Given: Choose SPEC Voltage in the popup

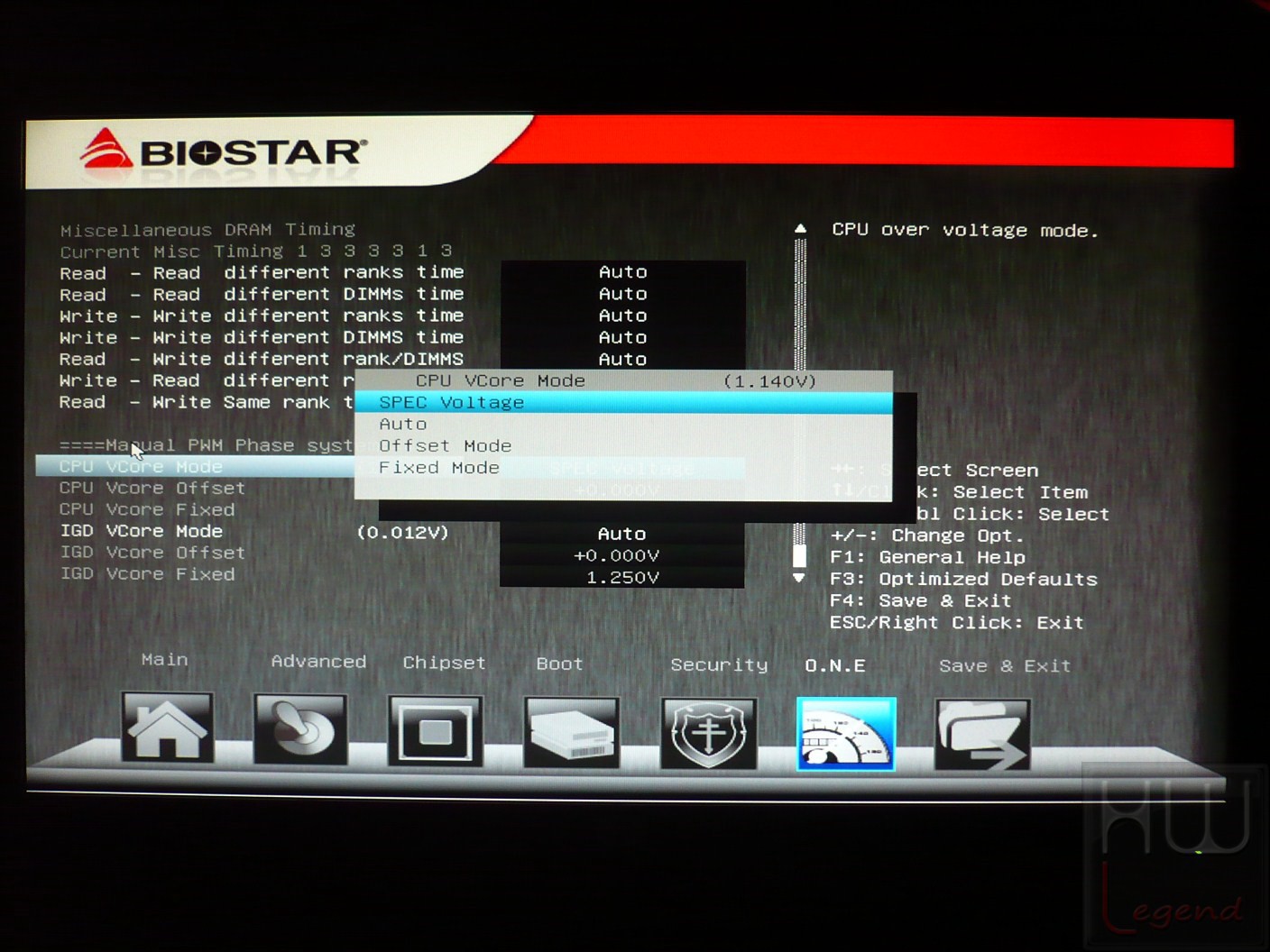Looking at the screenshot, I should point(623,402).
